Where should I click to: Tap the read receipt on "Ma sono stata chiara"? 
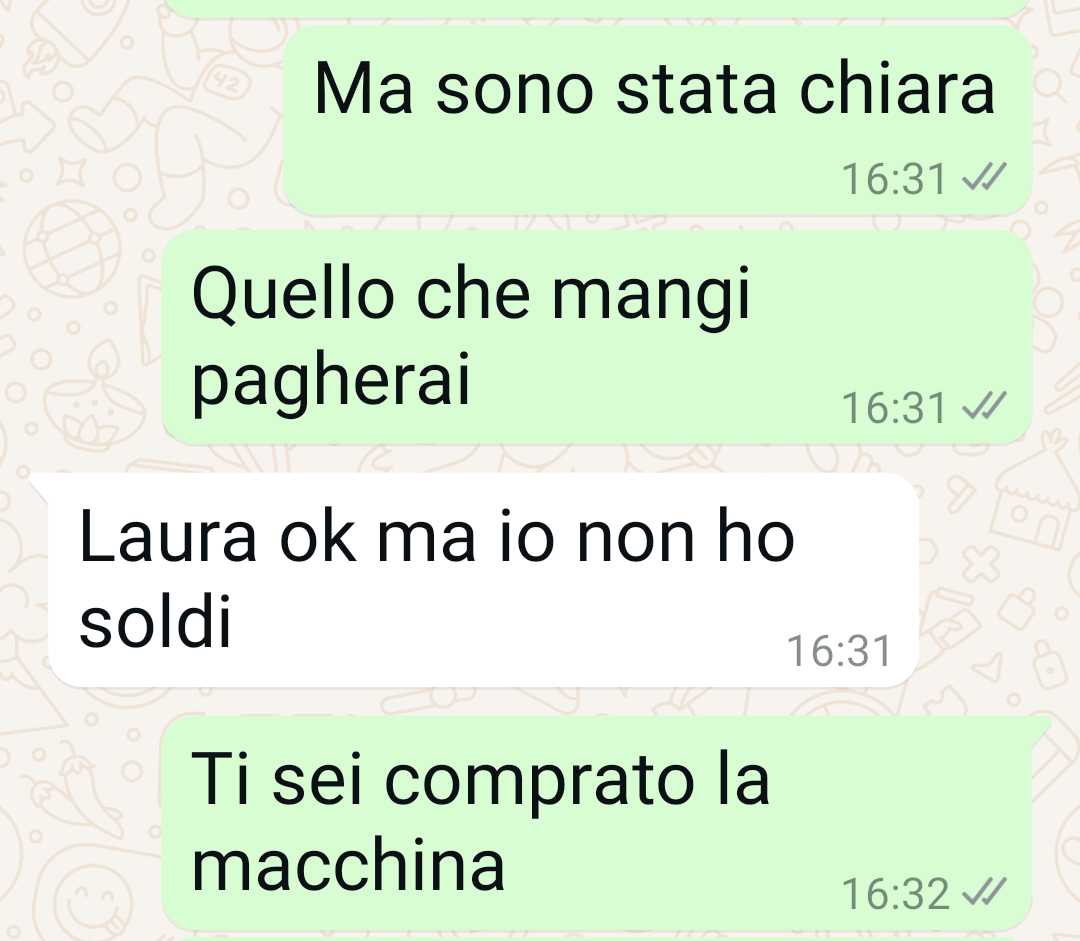984,177
